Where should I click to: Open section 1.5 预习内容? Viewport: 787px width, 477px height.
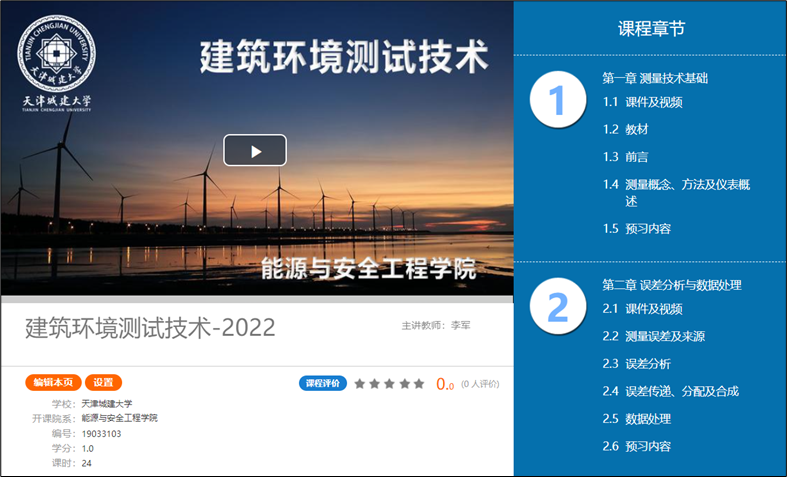point(637,229)
